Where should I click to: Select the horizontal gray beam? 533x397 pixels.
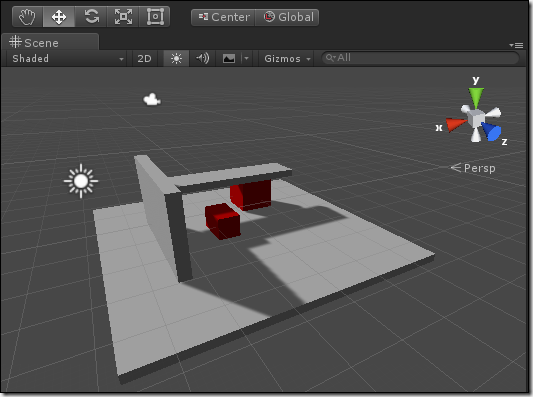231,175
